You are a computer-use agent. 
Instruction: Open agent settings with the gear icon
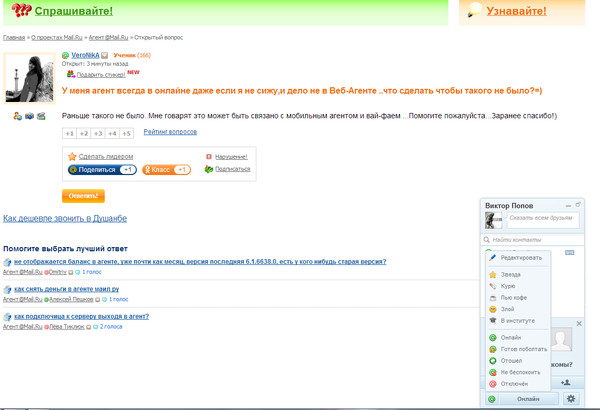pos(571,399)
